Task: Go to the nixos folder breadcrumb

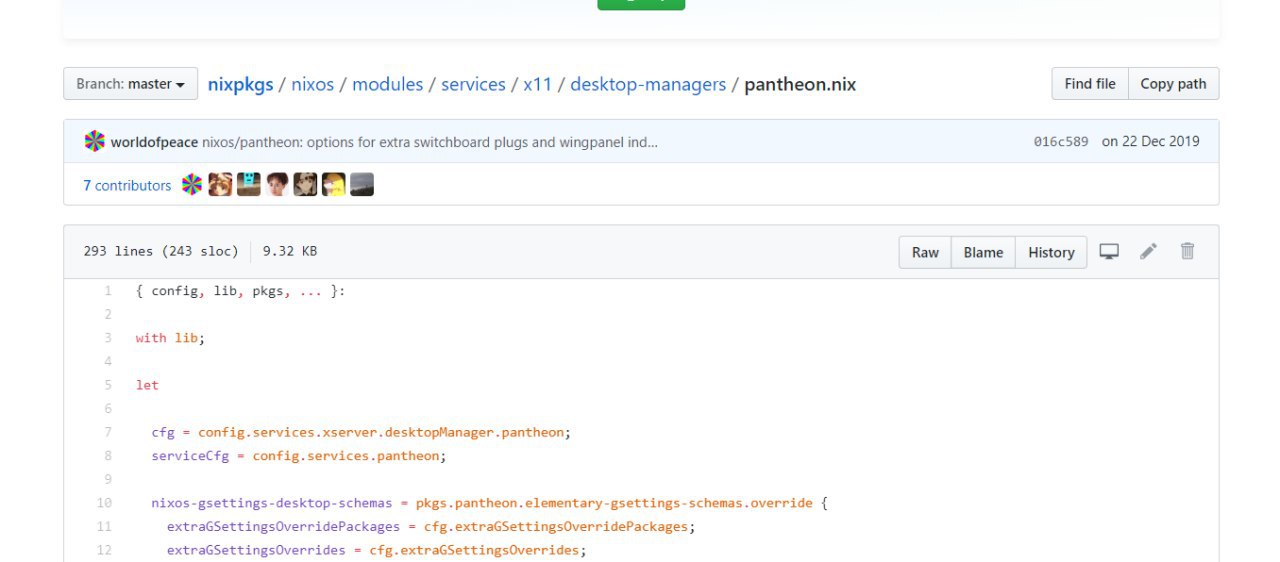Action: pyautogui.click(x=312, y=84)
